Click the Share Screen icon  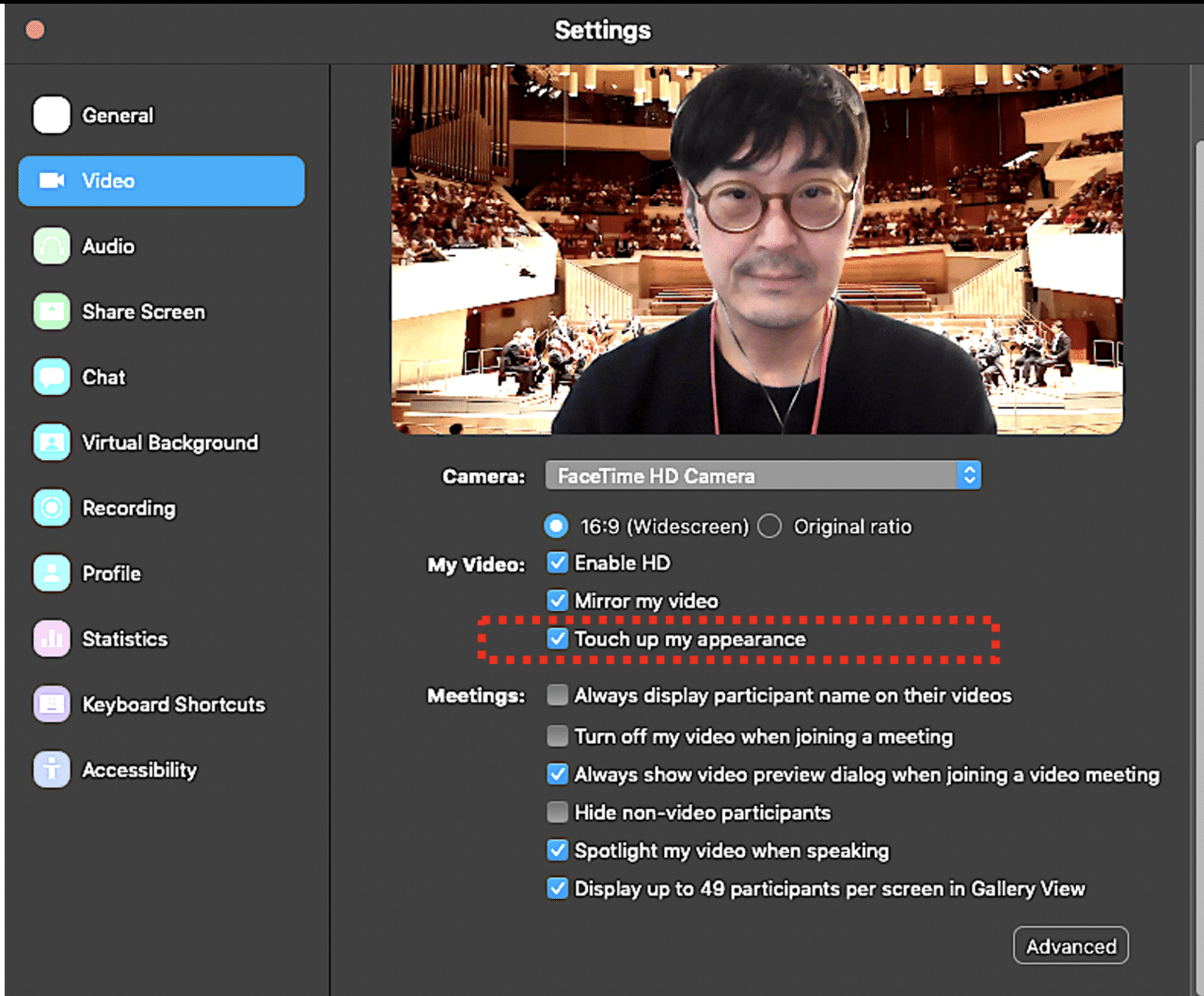[x=52, y=311]
